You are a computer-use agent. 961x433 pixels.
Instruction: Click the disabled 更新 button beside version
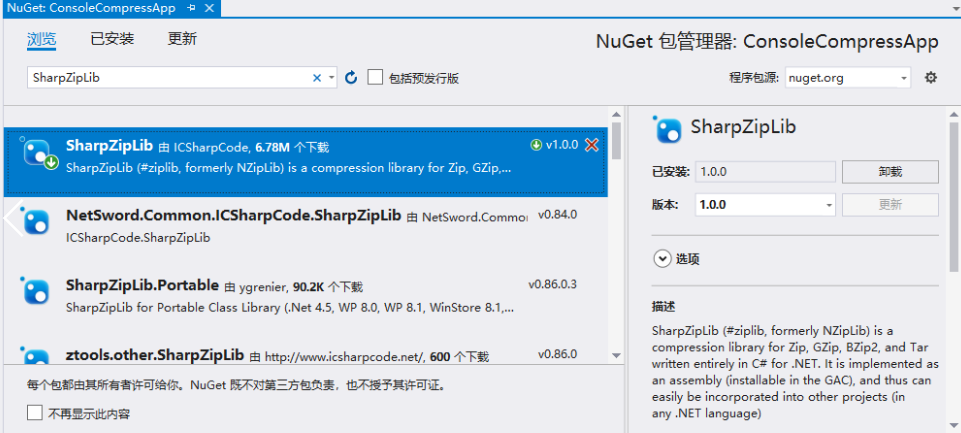click(x=890, y=205)
